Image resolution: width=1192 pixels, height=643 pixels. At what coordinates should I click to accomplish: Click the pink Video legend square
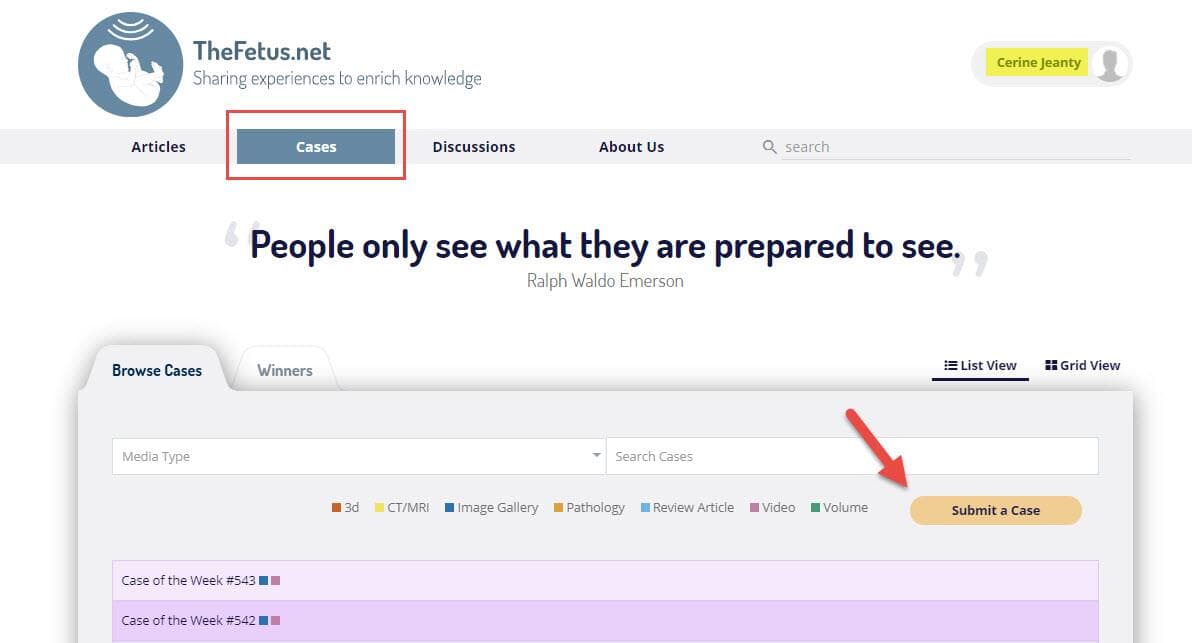(755, 508)
